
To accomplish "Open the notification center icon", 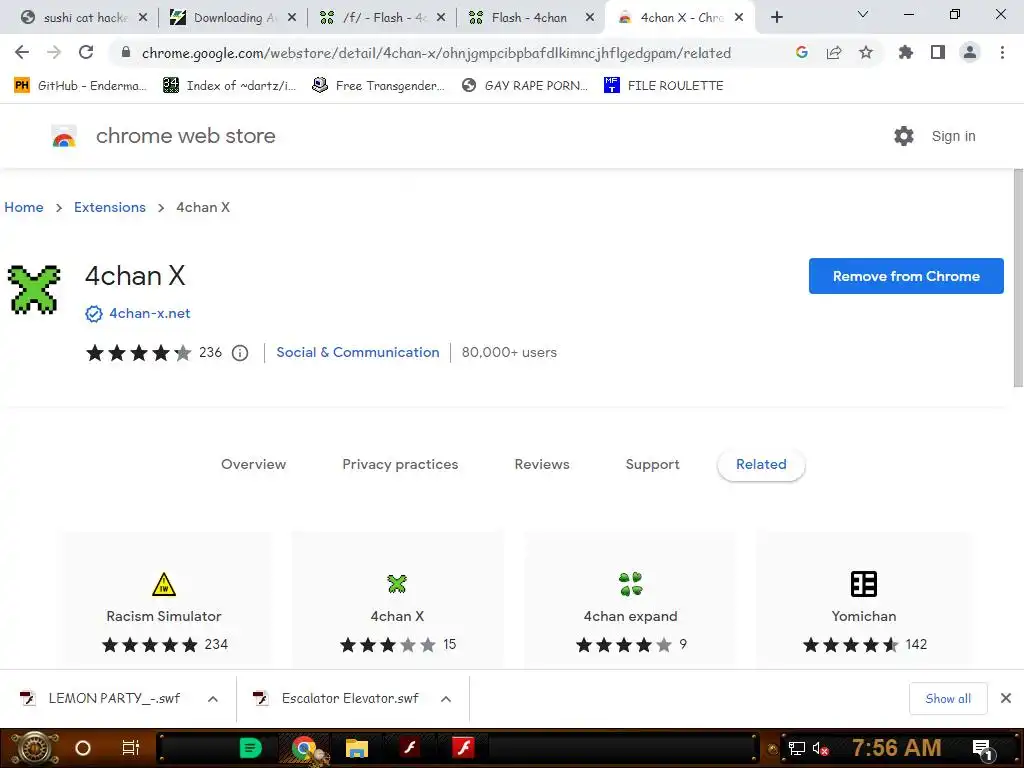I will point(982,749).
